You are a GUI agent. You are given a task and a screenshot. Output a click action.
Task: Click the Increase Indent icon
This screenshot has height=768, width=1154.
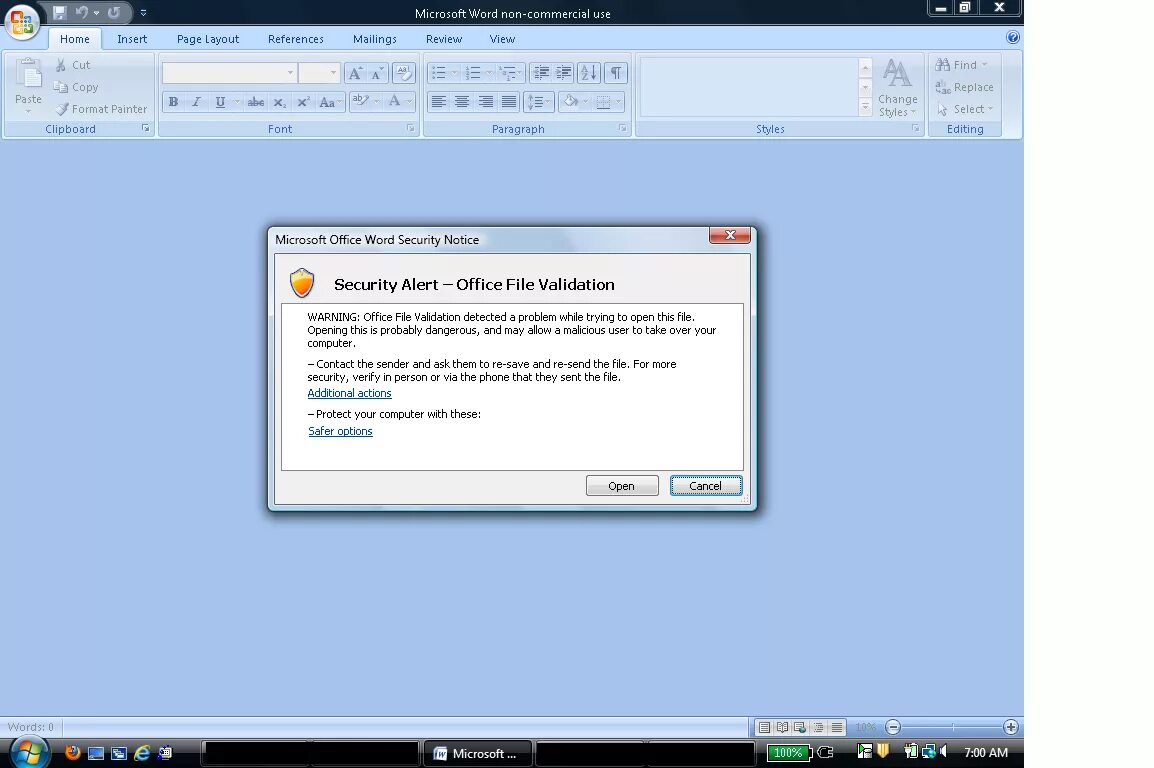pos(564,73)
